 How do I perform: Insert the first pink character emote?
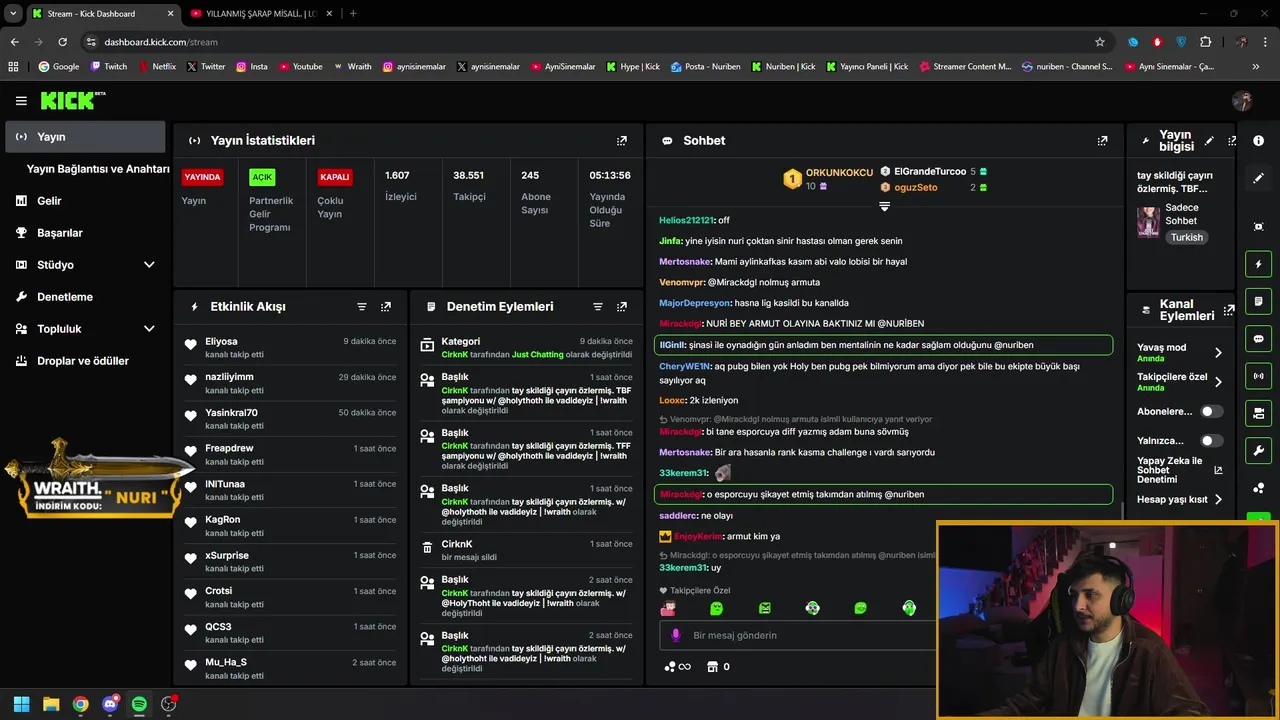668,608
